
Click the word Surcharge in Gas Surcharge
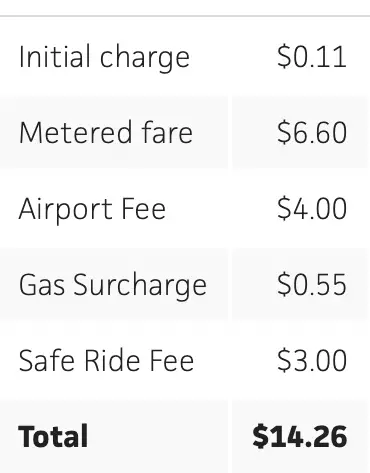(140, 285)
